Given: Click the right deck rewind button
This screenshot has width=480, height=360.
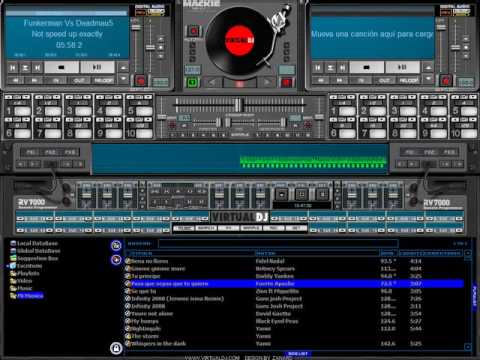Looking at the screenshot, I should tap(320, 80).
